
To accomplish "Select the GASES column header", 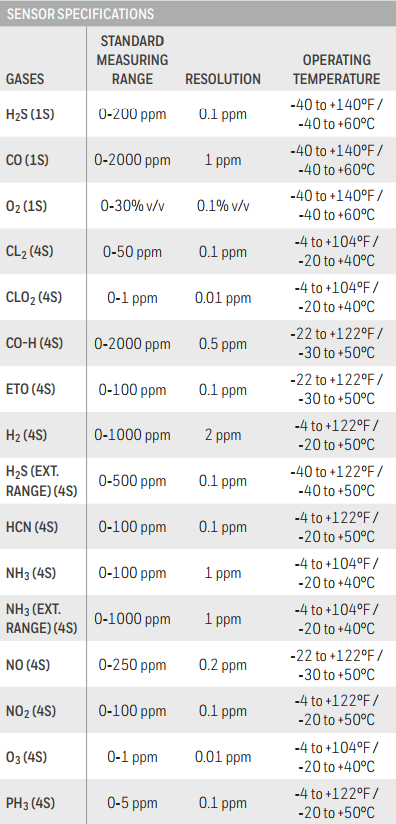I will pyautogui.click(x=25, y=79).
